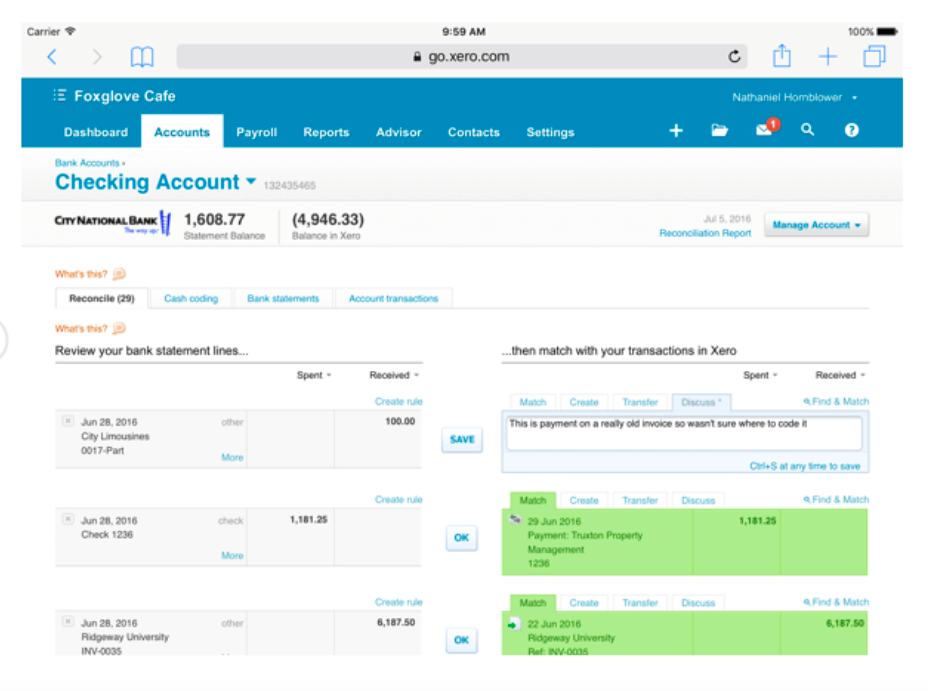928x691 pixels.
Task: Expand the Checking Account selector arrow
Action: pos(251,180)
